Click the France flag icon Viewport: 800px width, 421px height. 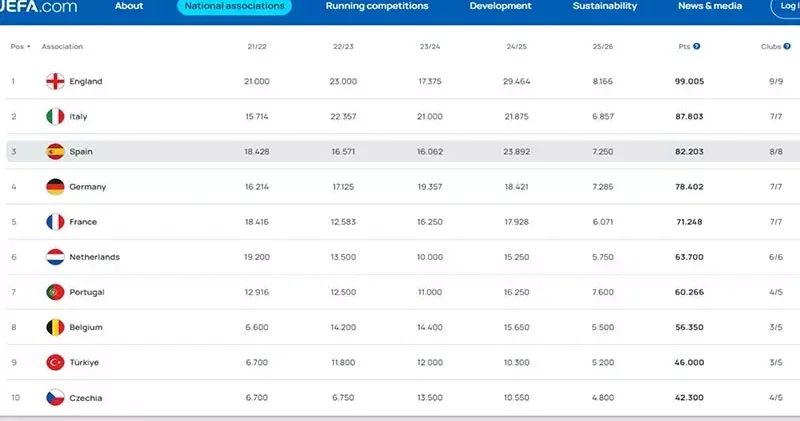coord(56,222)
